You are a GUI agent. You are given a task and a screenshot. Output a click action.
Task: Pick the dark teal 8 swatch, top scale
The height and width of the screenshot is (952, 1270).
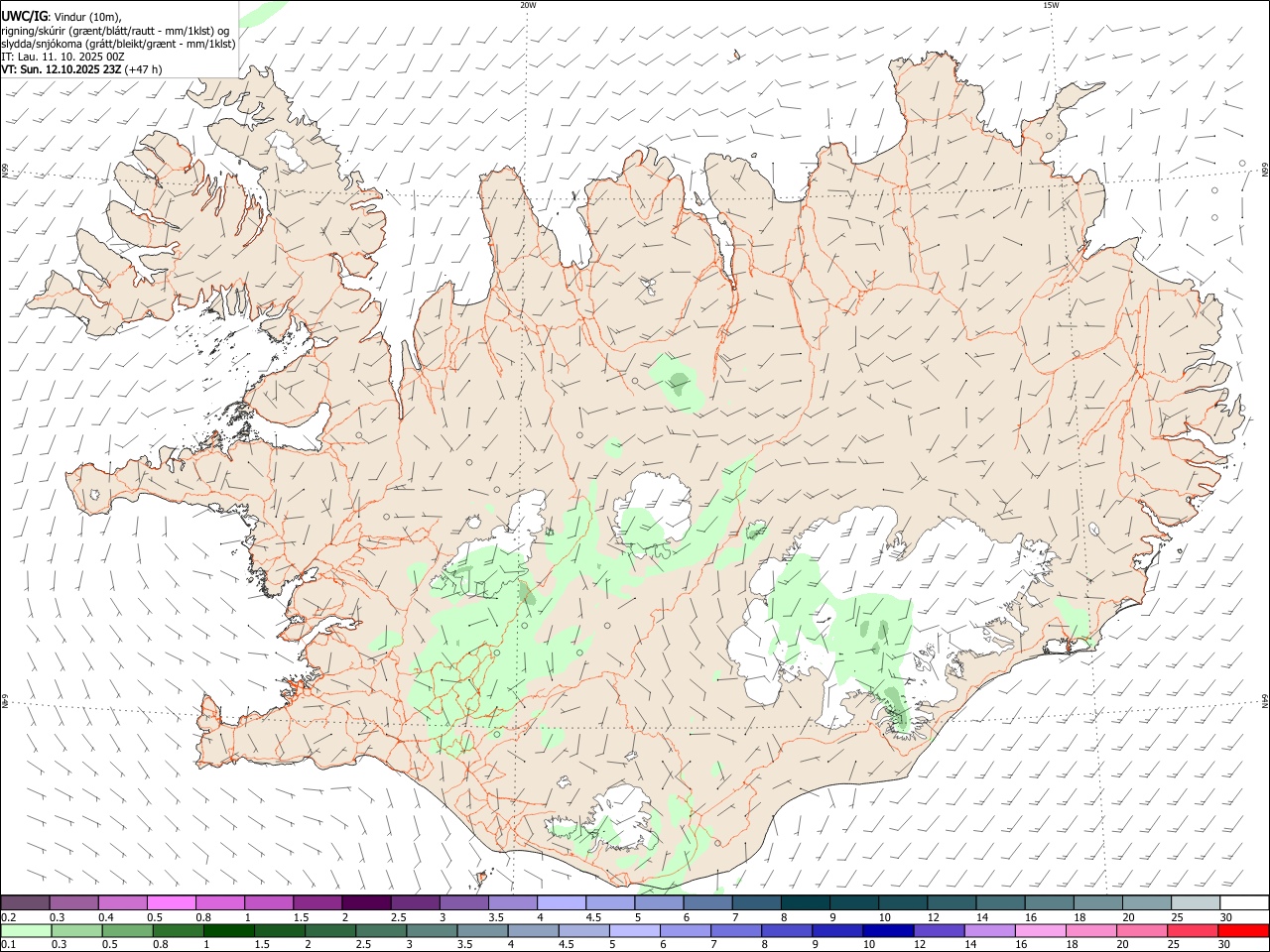(x=806, y=902)
